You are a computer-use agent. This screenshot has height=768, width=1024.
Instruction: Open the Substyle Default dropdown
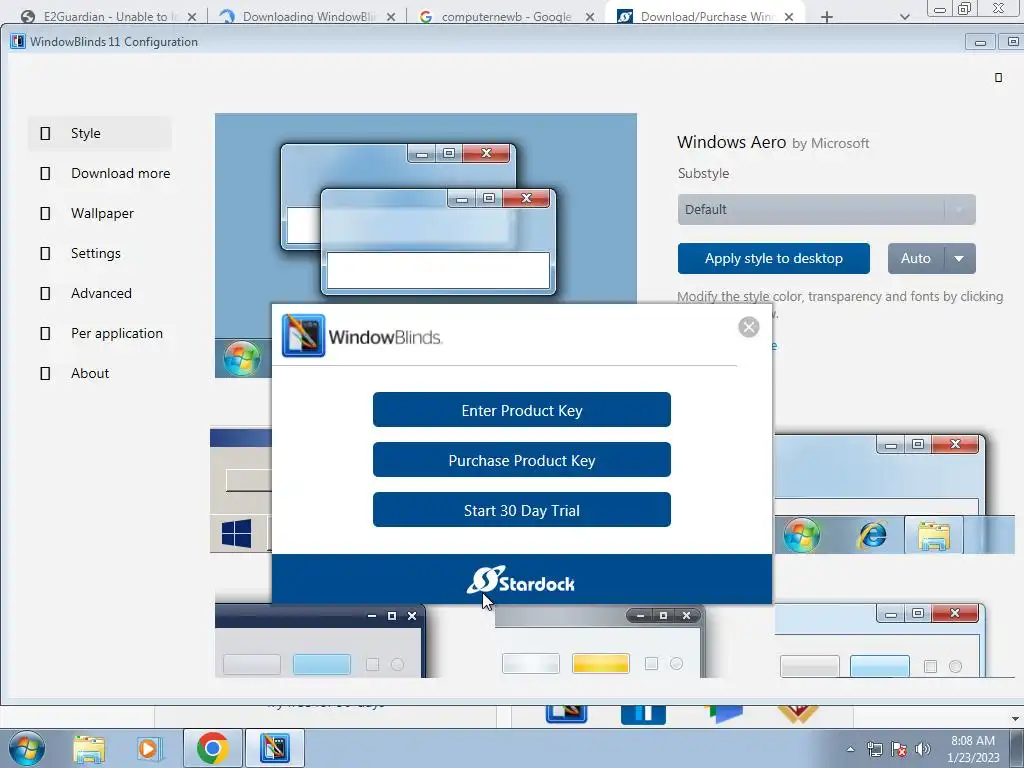(x=826, y=210)
